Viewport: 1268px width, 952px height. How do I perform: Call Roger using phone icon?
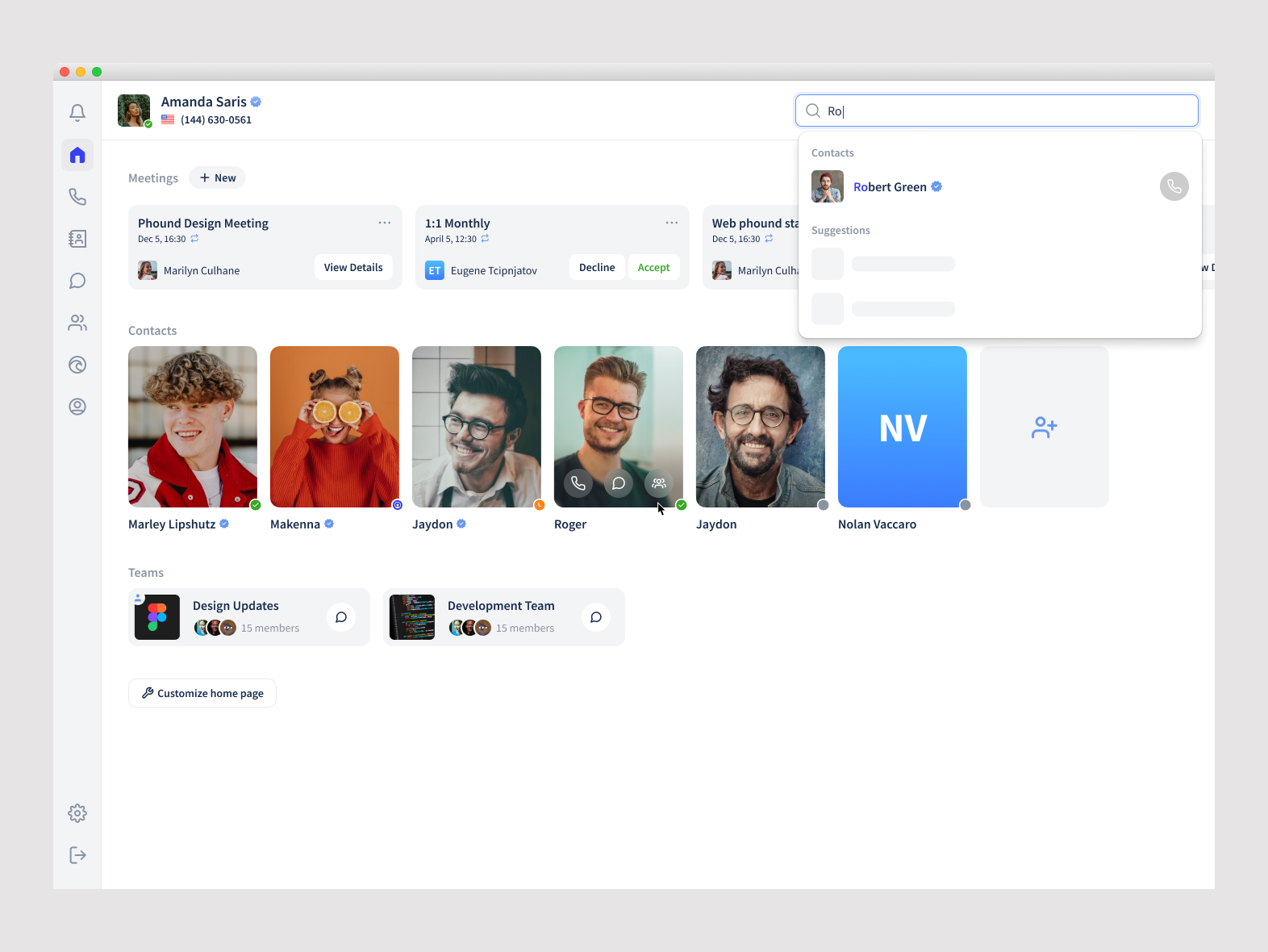(x=578, y=483)
